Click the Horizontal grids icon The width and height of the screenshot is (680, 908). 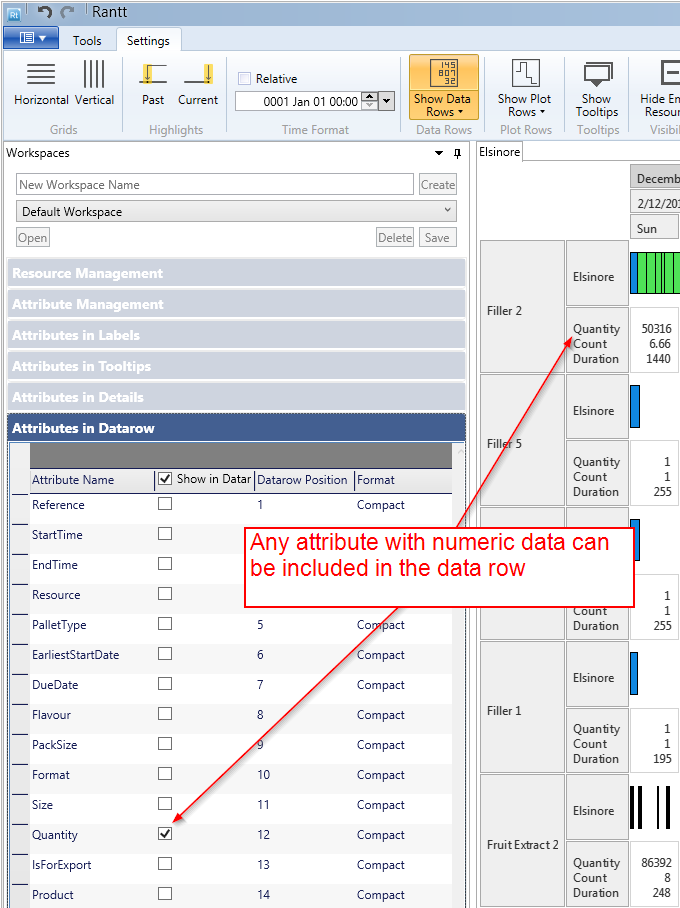pyautogui.click(x=41, y=75)
